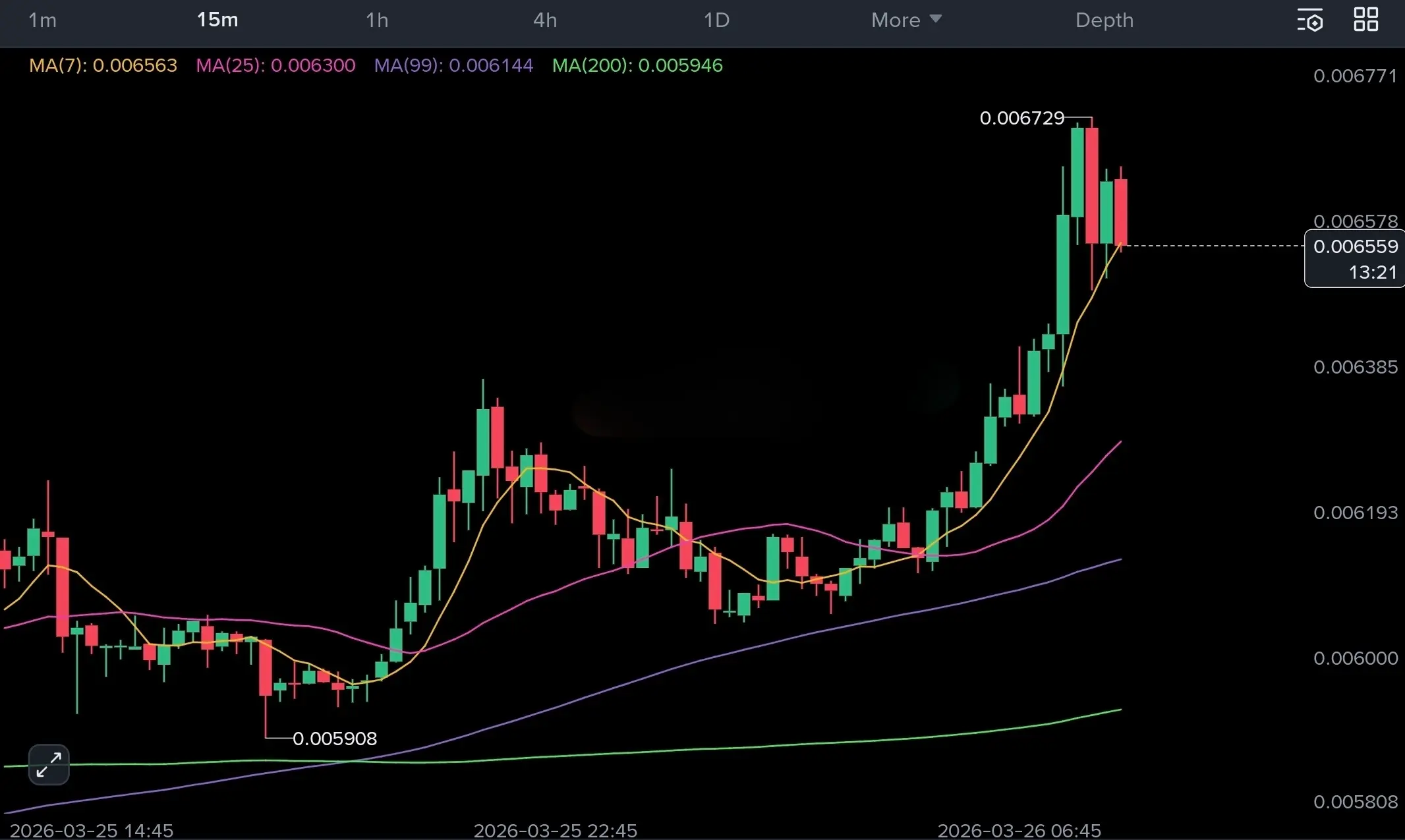Change interval to 1D

(x=716, y=20)
